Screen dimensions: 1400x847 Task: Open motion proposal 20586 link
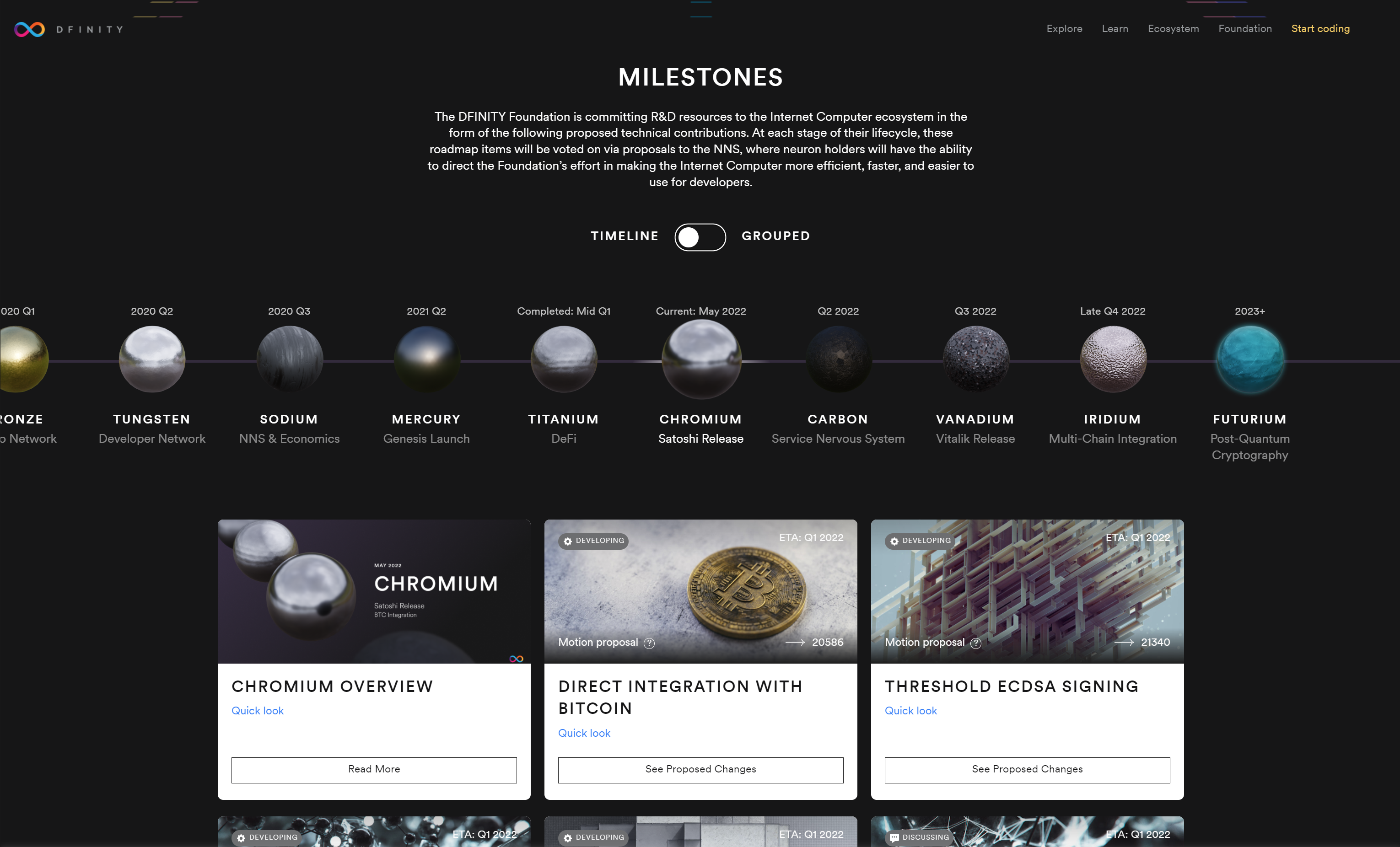tap(828, 642)
